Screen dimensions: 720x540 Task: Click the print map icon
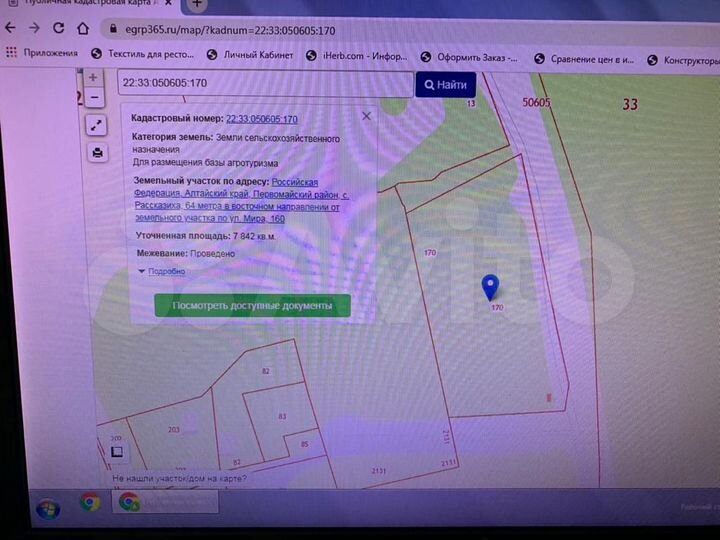pyautogui.click(x=97, y=152)
